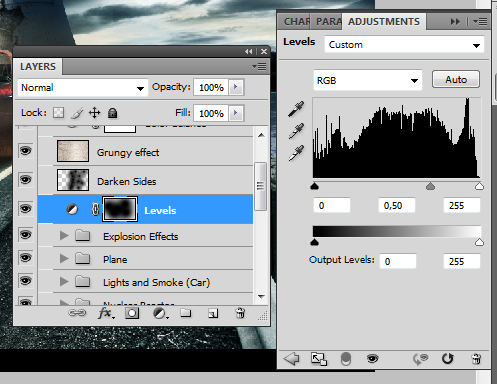Open the blend mode Normal dropdown
497x384 pixels.
pos(83,88)
